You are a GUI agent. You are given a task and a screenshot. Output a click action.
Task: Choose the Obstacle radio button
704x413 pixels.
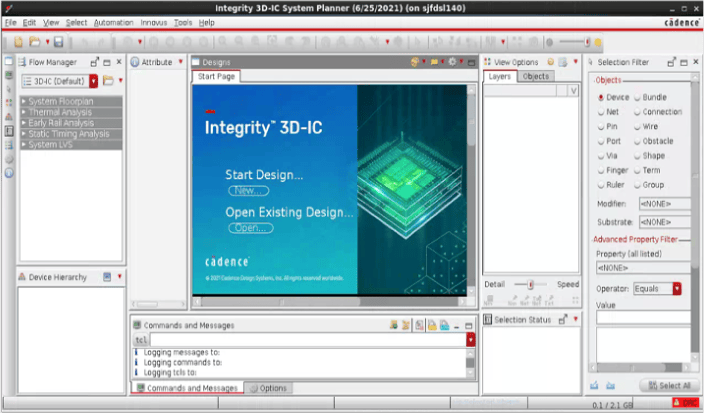tap(637, 141)
